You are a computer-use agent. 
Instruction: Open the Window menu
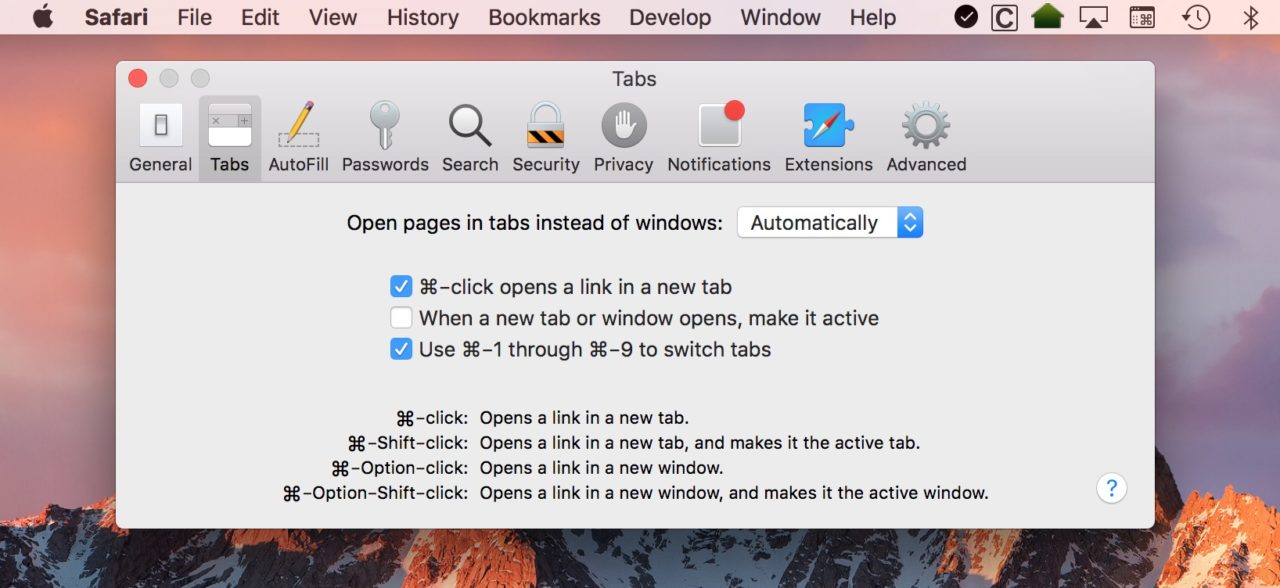point(780,17)
